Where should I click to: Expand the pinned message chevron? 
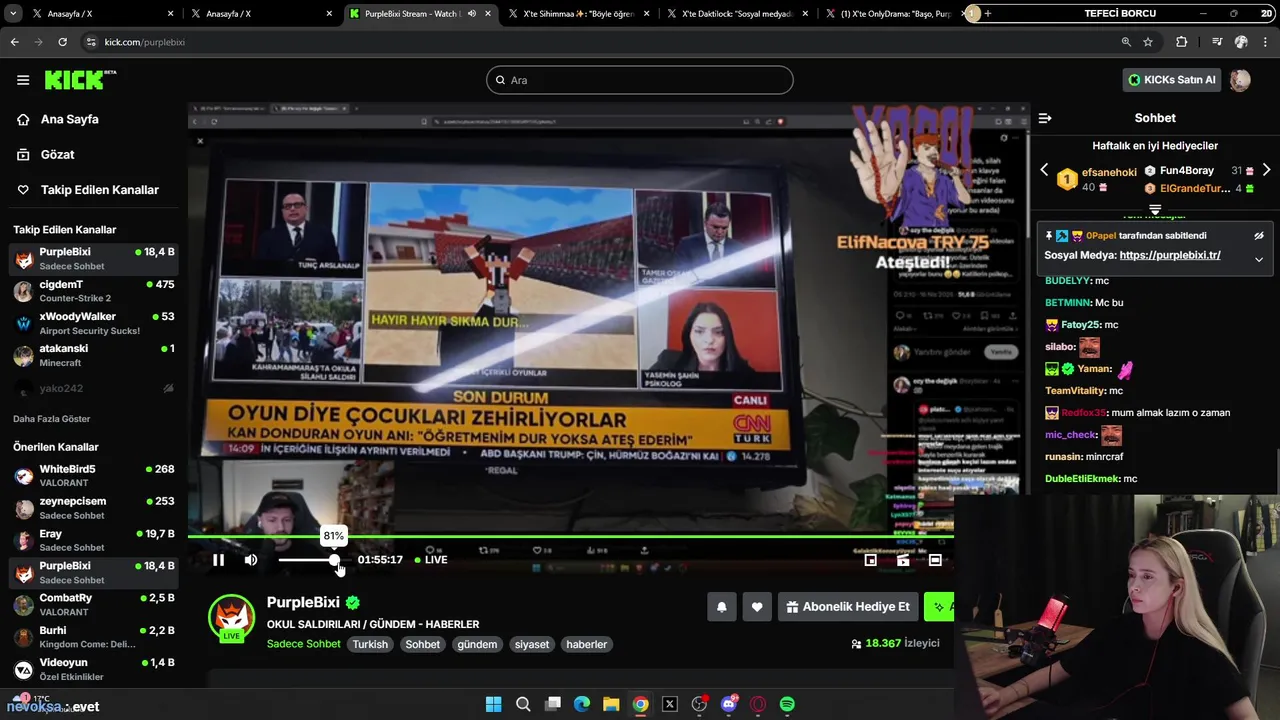(1259, 259)
